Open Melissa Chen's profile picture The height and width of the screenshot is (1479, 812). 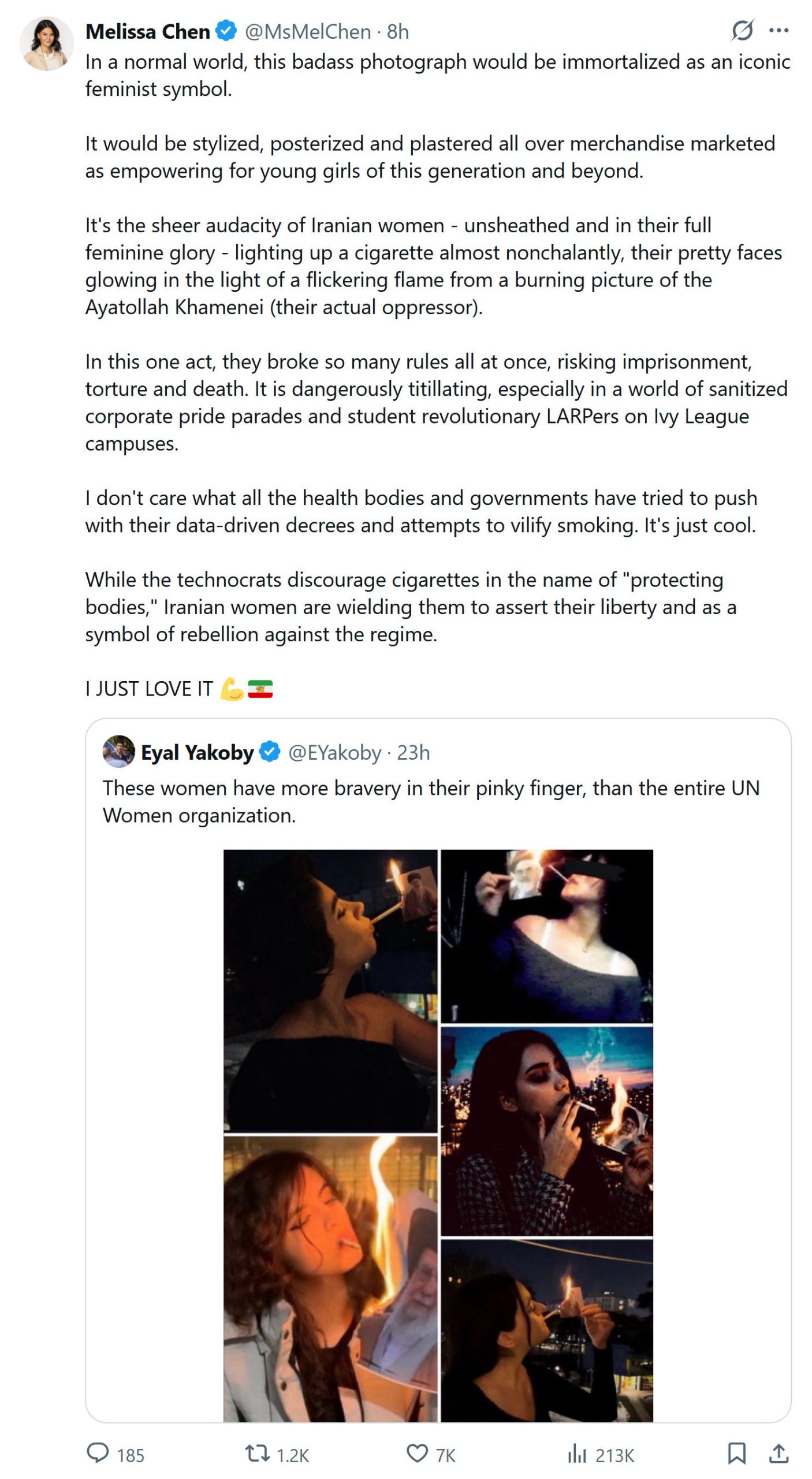[x=47, y=44]
